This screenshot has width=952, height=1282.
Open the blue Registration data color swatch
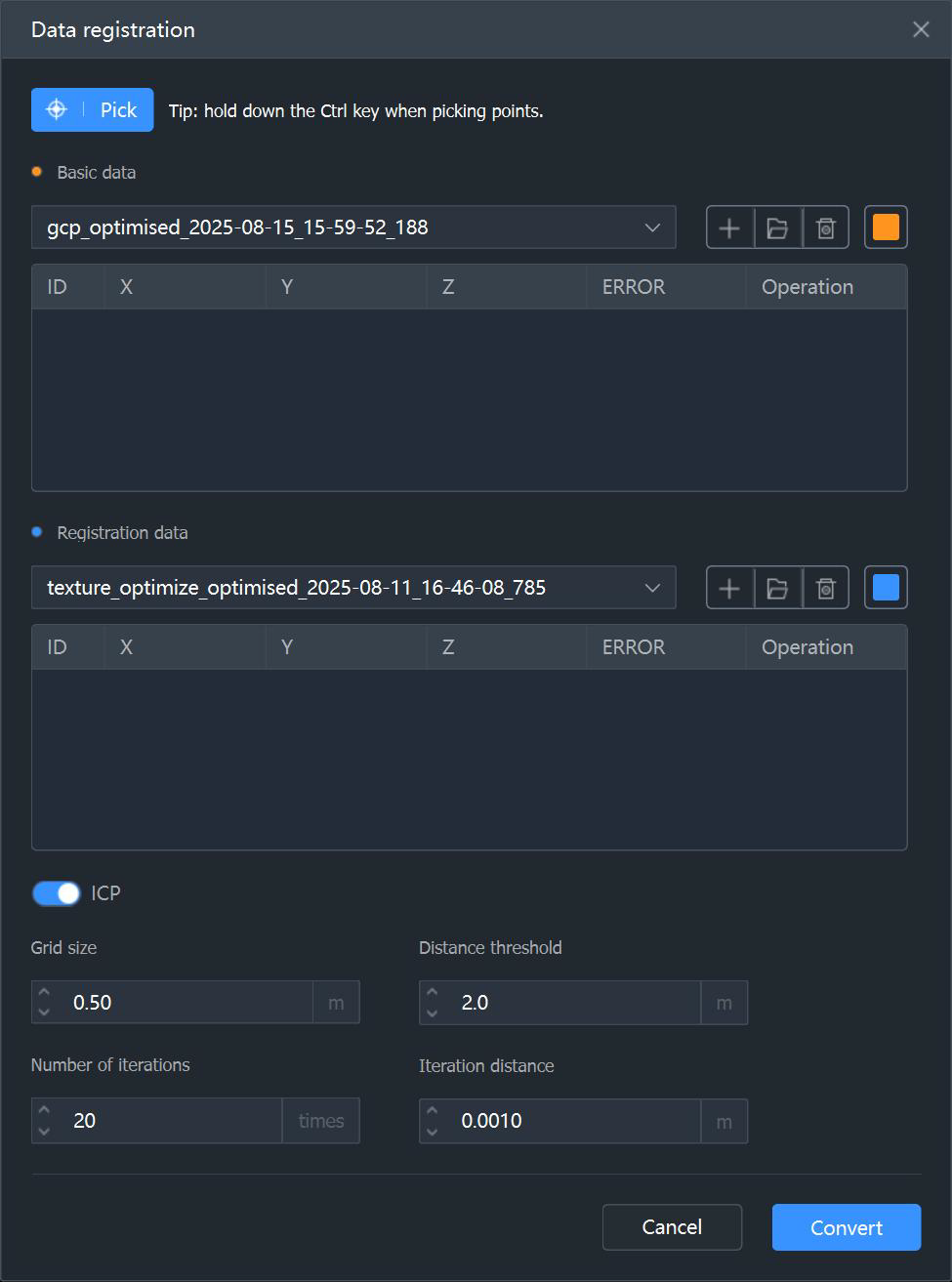tap(886, 588)
